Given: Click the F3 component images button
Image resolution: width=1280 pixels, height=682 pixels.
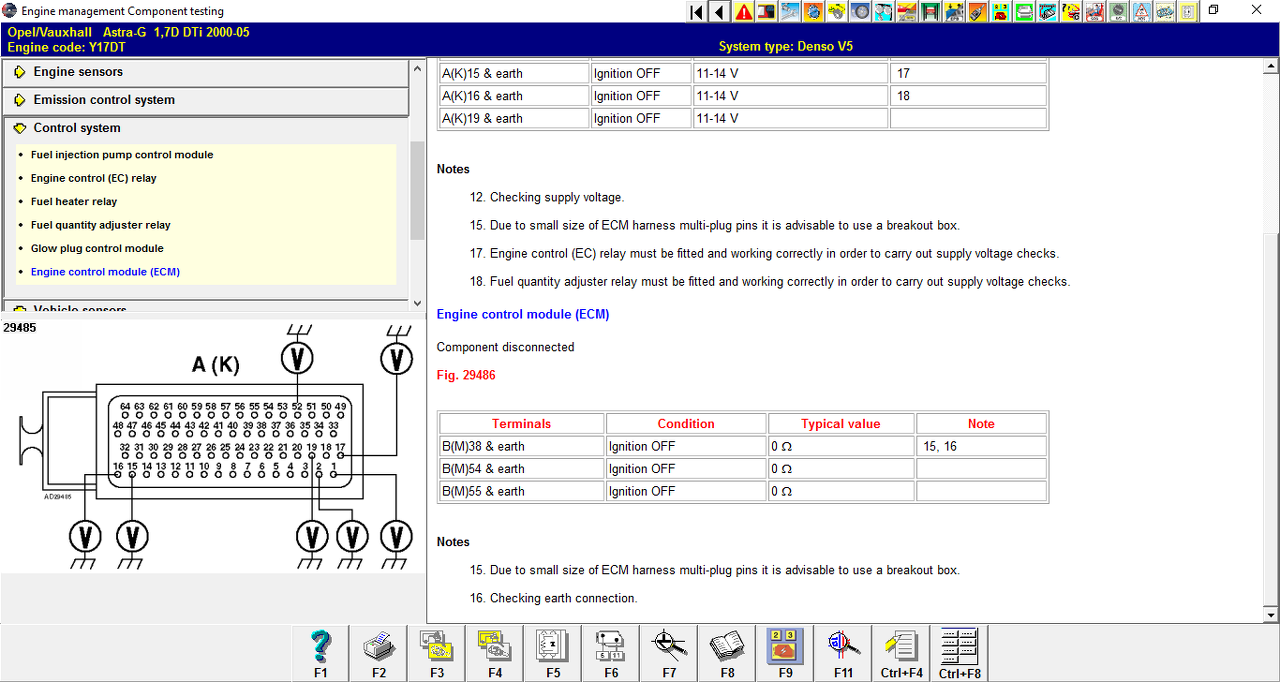Looking at the screenshot, I should 437,654.
